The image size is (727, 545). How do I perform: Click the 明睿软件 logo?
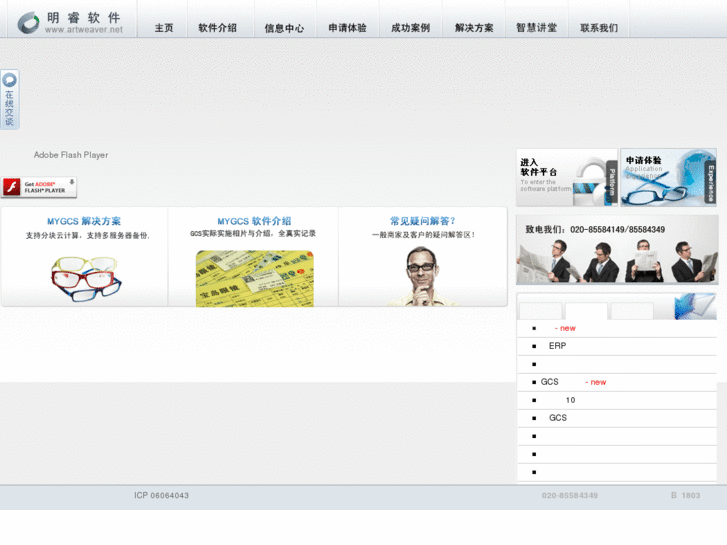click(70, 22)
